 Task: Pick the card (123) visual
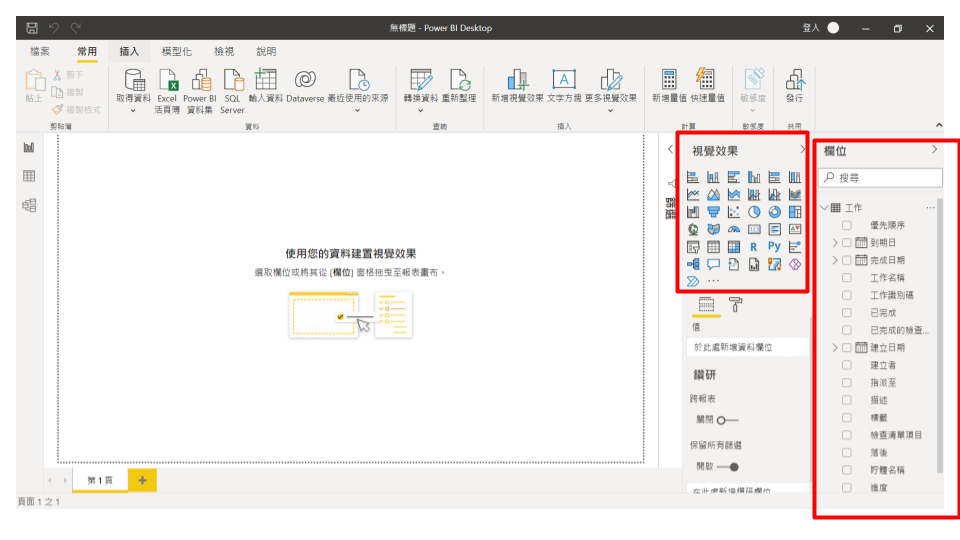754,230
